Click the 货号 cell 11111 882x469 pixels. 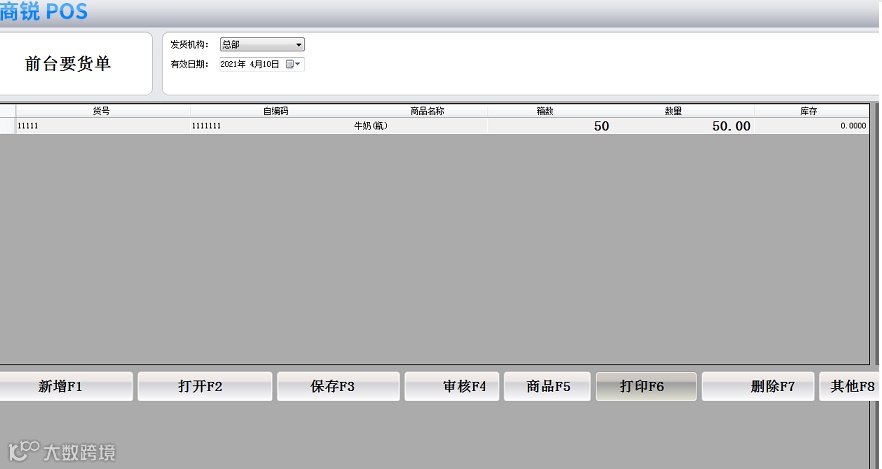[102, 125]
